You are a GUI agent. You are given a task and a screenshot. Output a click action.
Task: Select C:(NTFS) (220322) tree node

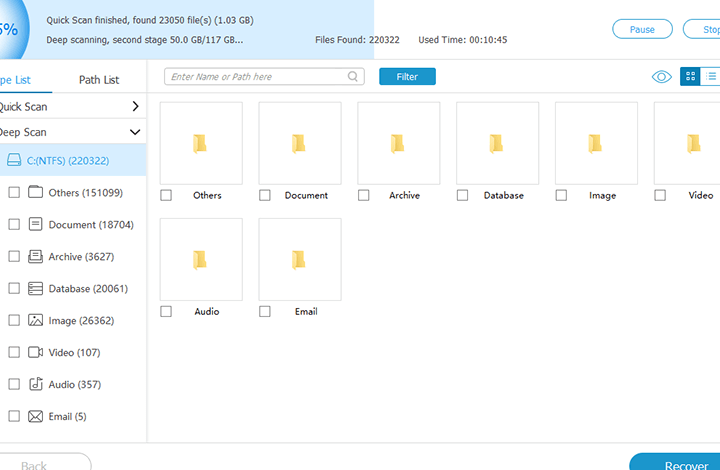pos(73,160)
